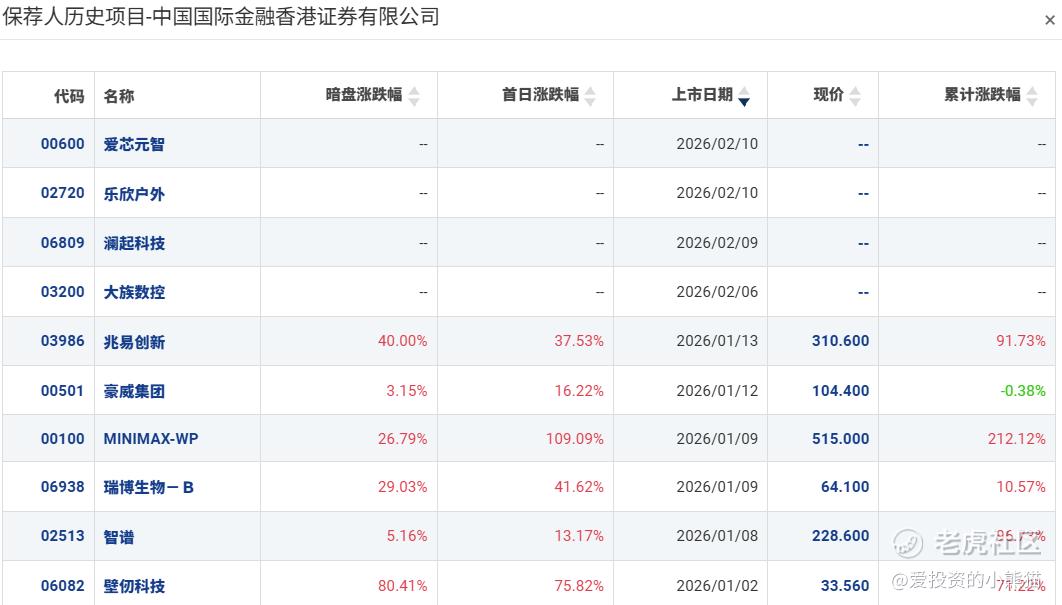Open 壁仞科技 stock page
1062x605 pixels.
click(134, 586)
